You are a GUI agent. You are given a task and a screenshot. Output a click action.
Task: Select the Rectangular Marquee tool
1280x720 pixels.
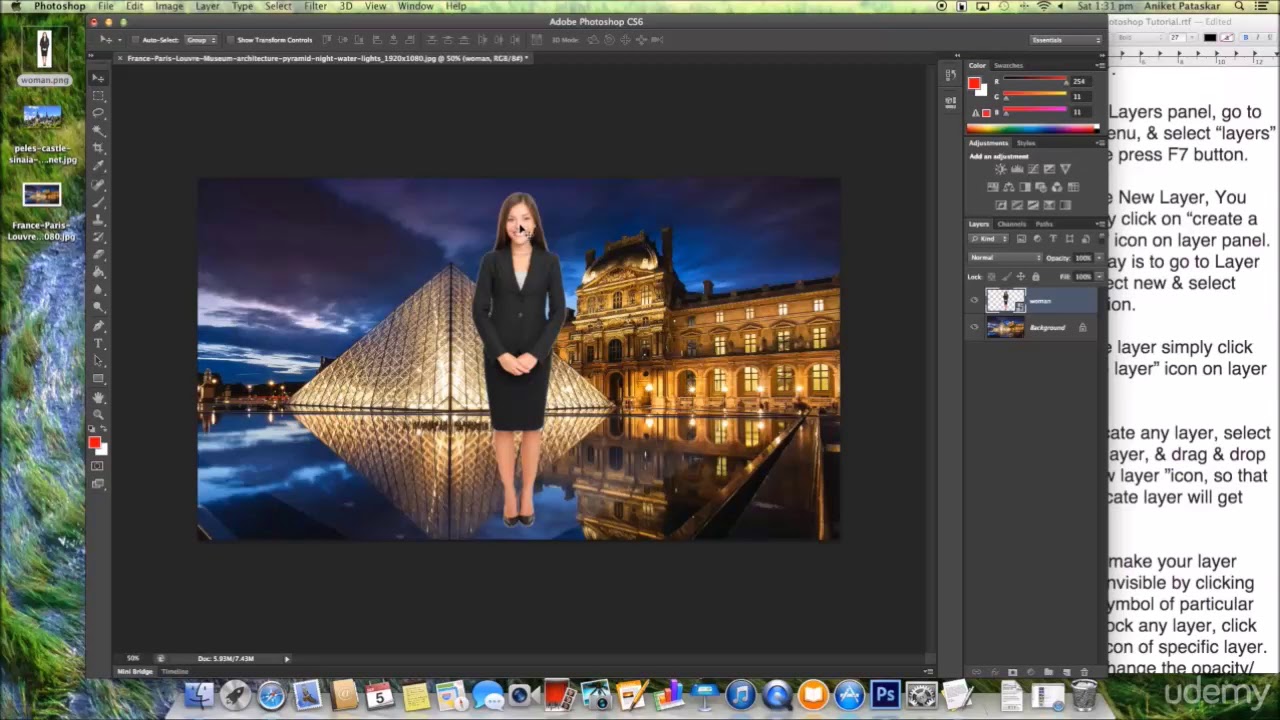tap(98, 96)
